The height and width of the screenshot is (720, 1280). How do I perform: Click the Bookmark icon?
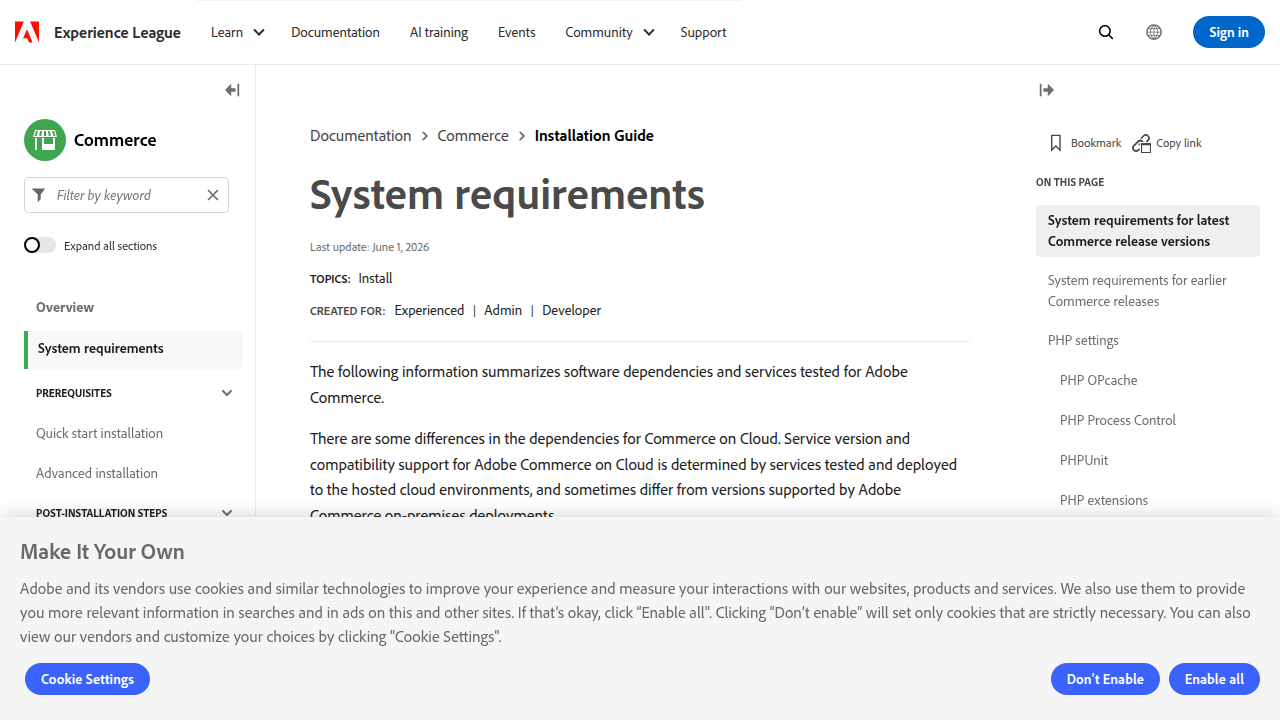[x=1056, y=143]
